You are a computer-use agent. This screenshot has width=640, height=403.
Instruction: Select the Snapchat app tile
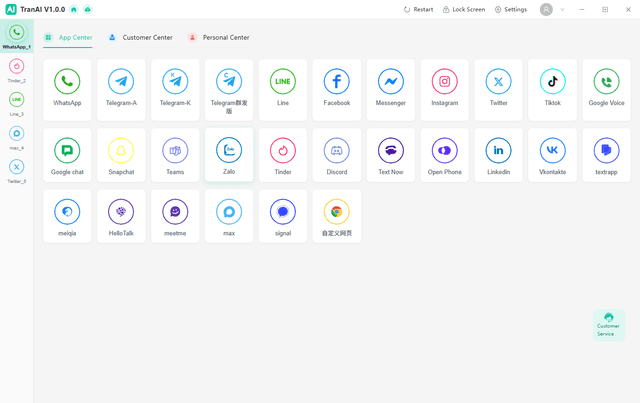[x=121, y=155]
